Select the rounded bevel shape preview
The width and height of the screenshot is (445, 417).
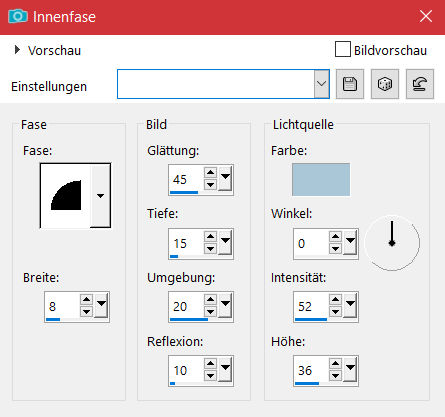click(x=66, y=196)
